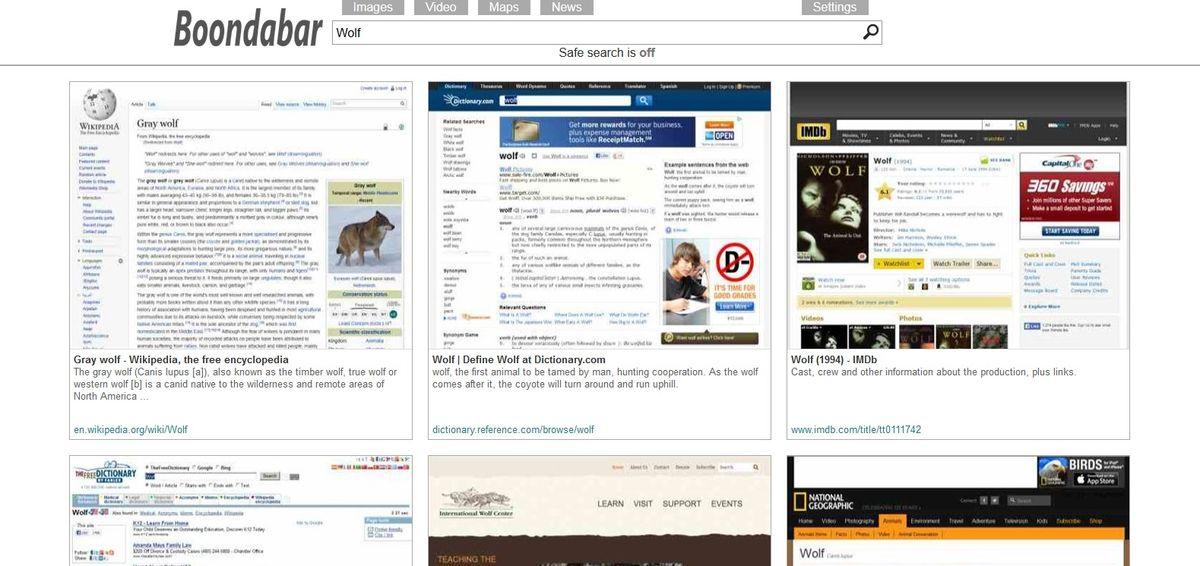This screenshot has width=1200, height=566.
Task: Open the Settings tab
Action: [x=835, y=7]
